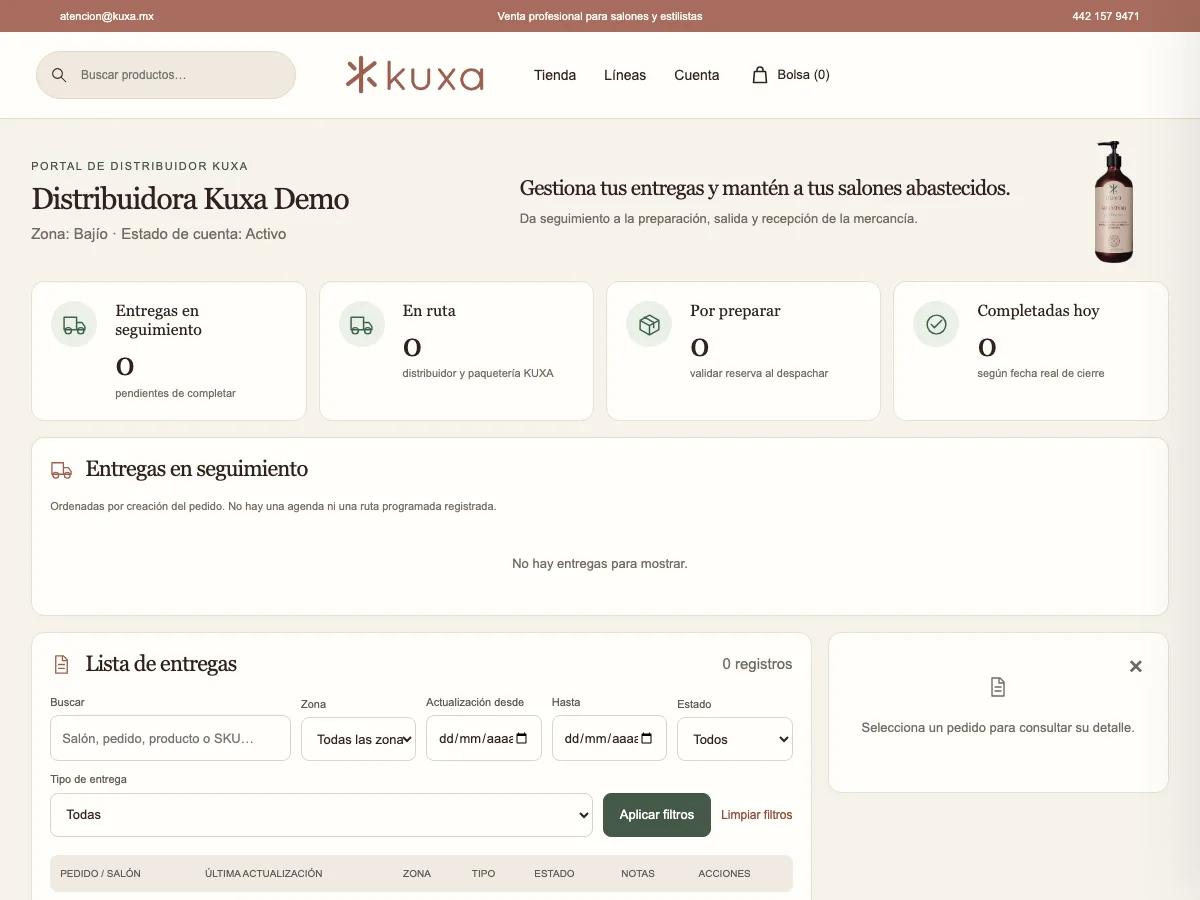This screenshot has height=900, width=1200.
Task: Click Limpiar filtros link
Action: (757, 815)
